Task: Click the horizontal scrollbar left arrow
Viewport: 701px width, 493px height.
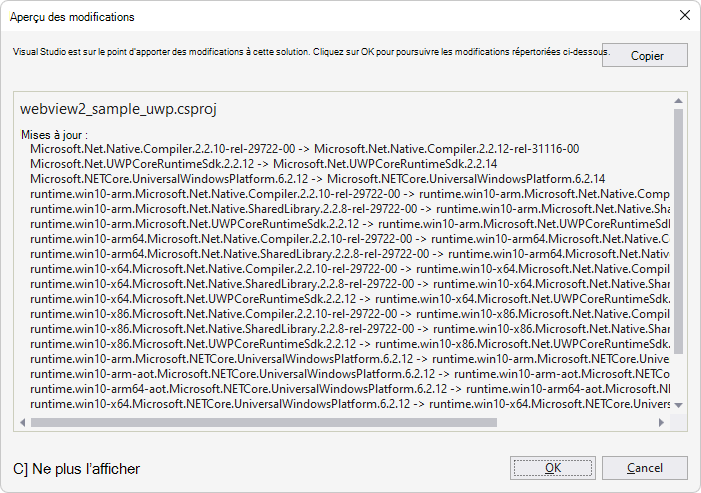Action: coord(22,422)
